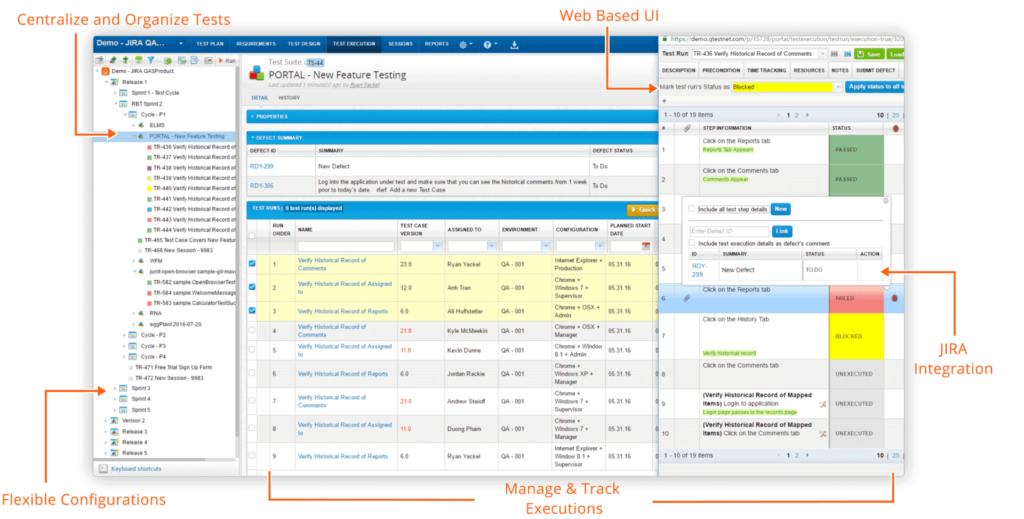Viewport: 1024px width, 519px height.
Task: Collapse the Defect Summary section
Action: tap(252, 138)
